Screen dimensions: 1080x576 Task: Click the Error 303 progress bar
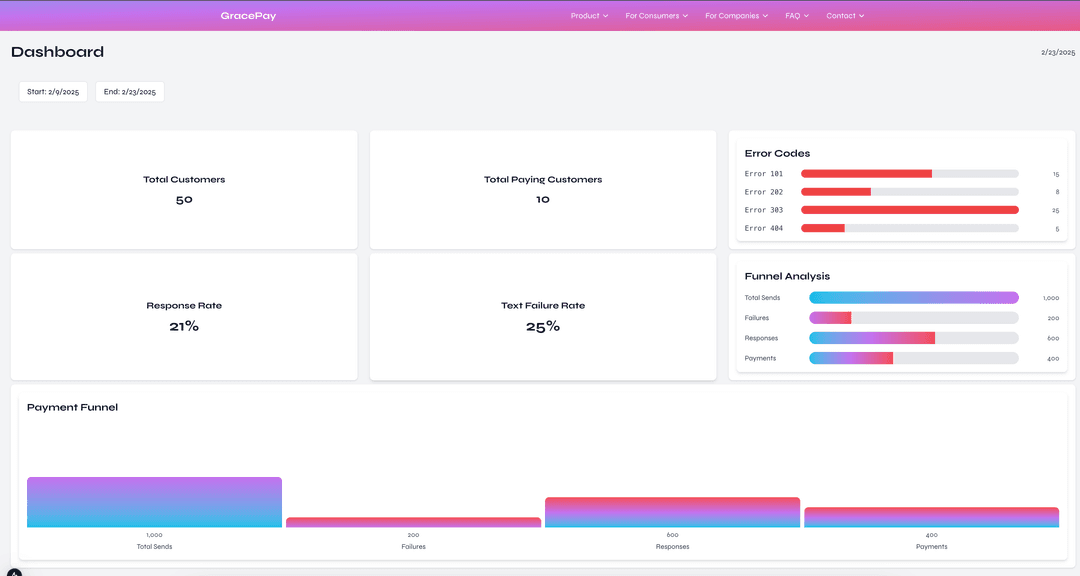click(910, 210)
